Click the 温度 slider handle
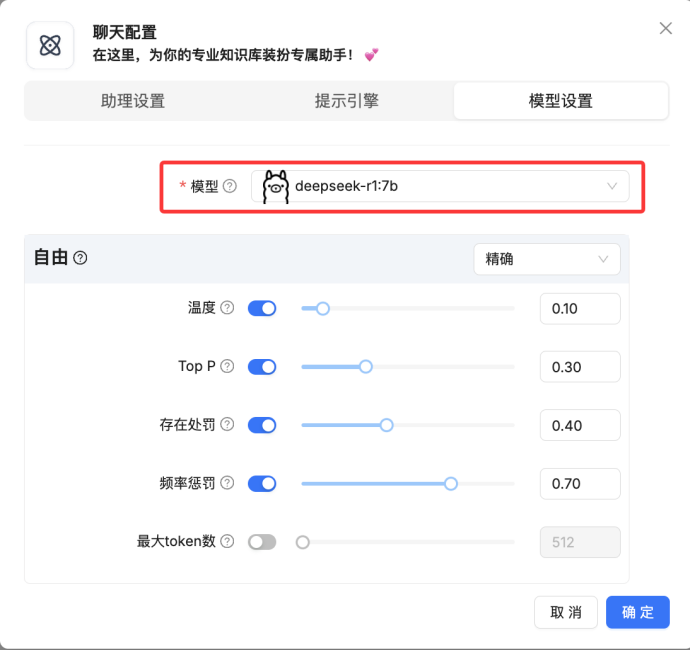690x650 pixels. coord(323,308)
